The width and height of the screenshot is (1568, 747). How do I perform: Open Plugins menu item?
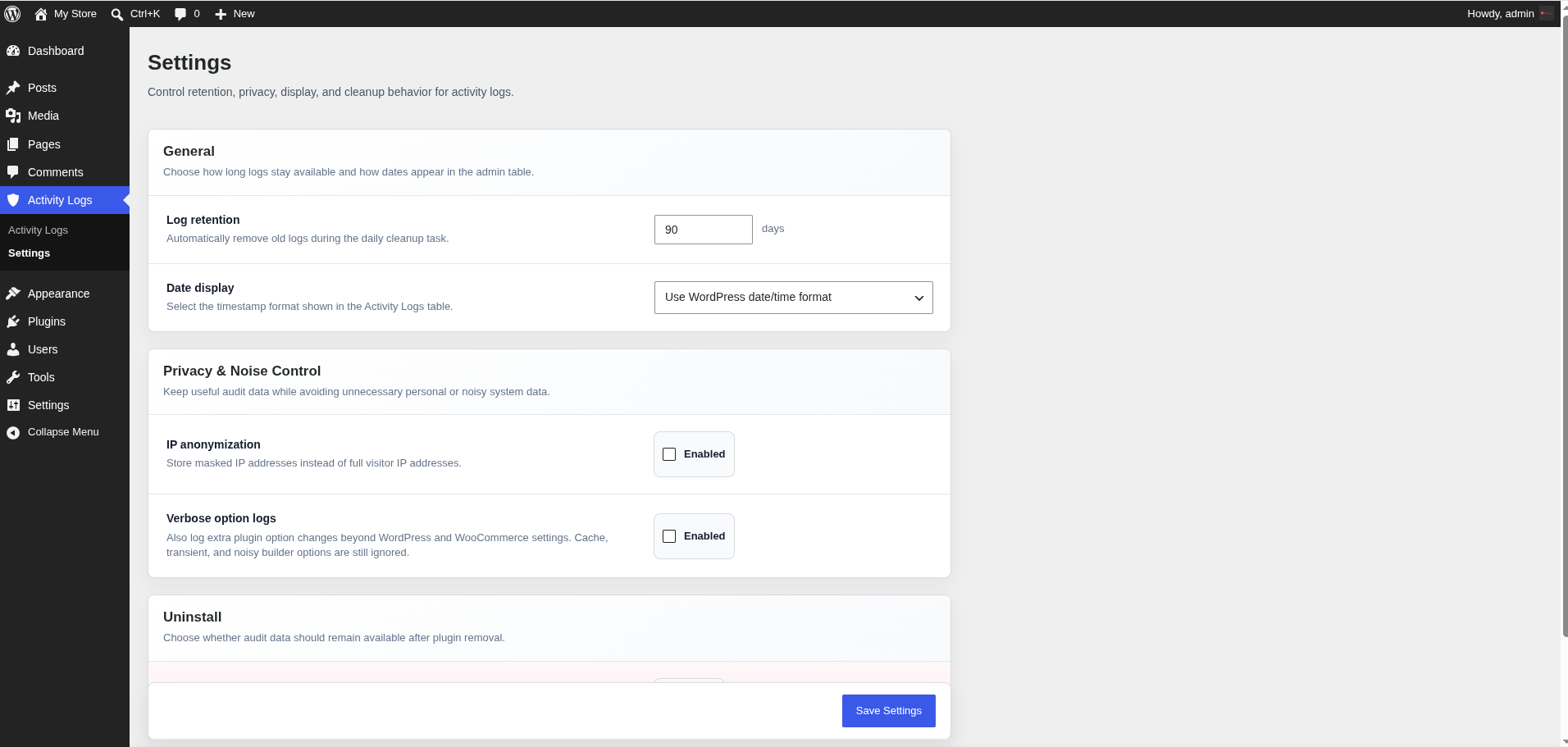pos(65,321)
